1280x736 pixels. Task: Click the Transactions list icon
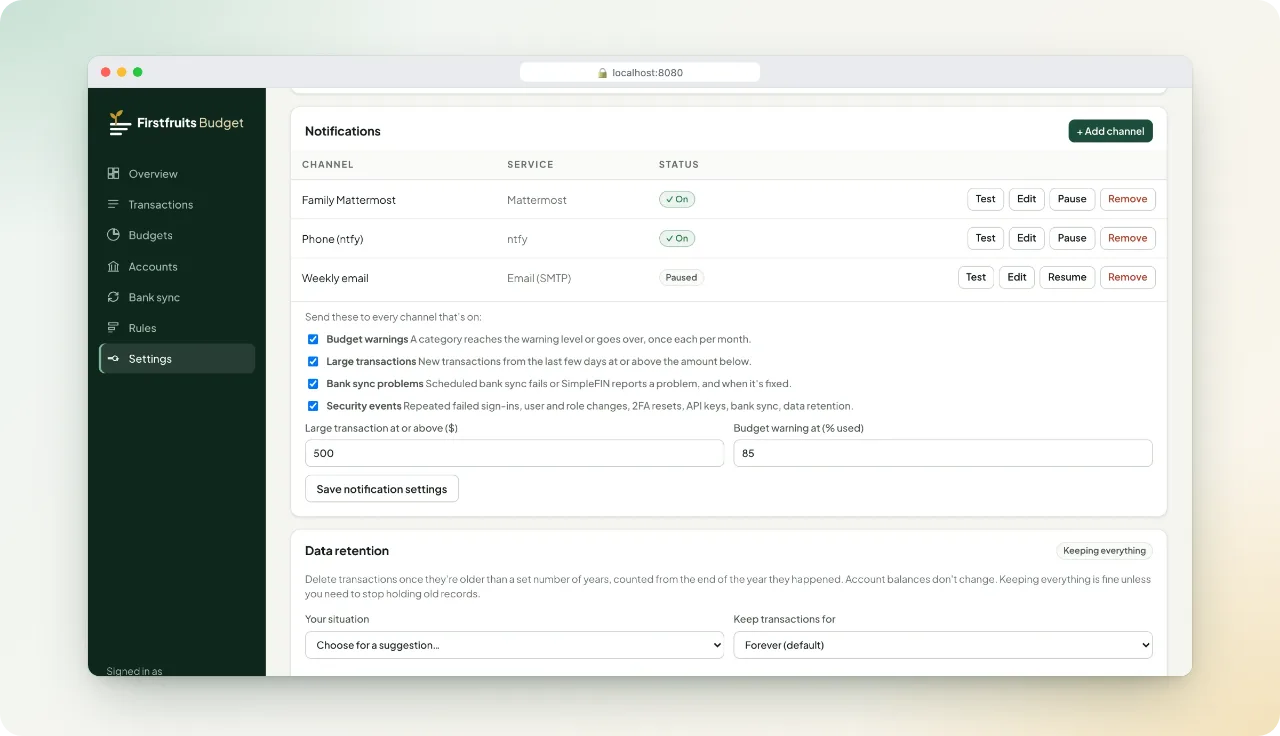(113, 204)
